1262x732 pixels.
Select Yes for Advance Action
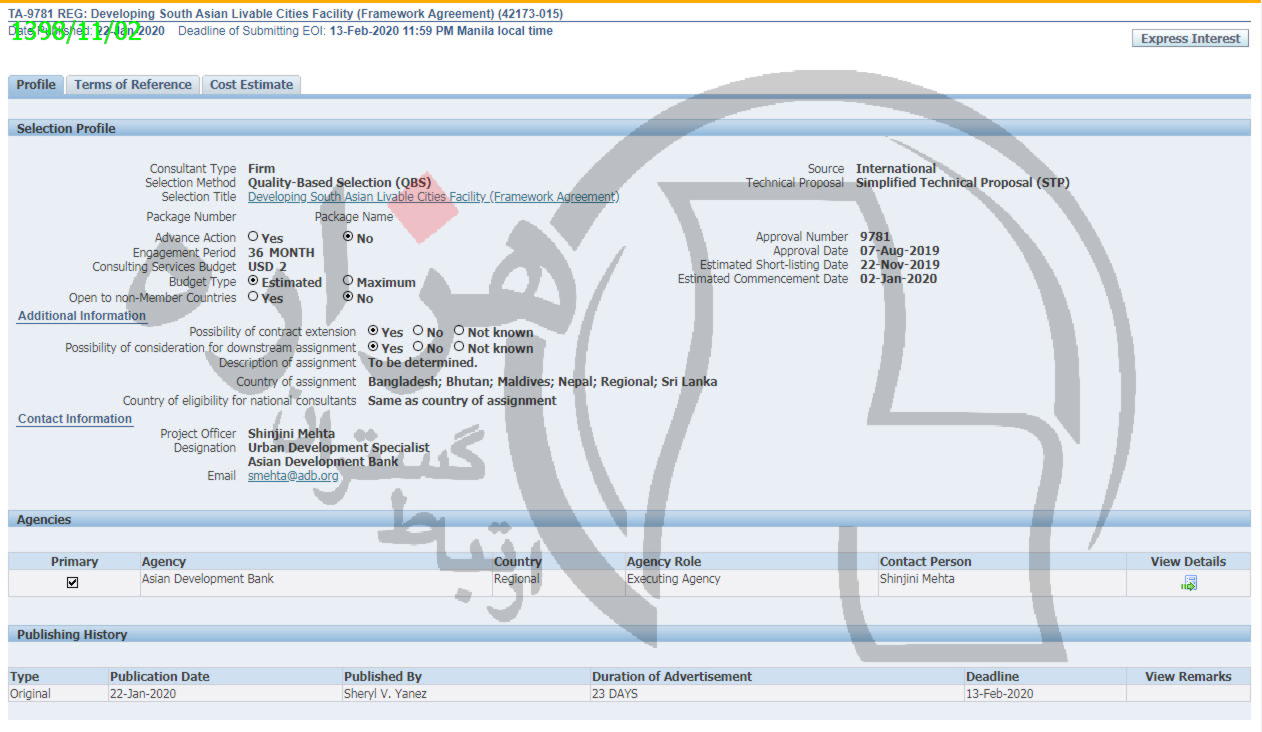coord(253,237)
